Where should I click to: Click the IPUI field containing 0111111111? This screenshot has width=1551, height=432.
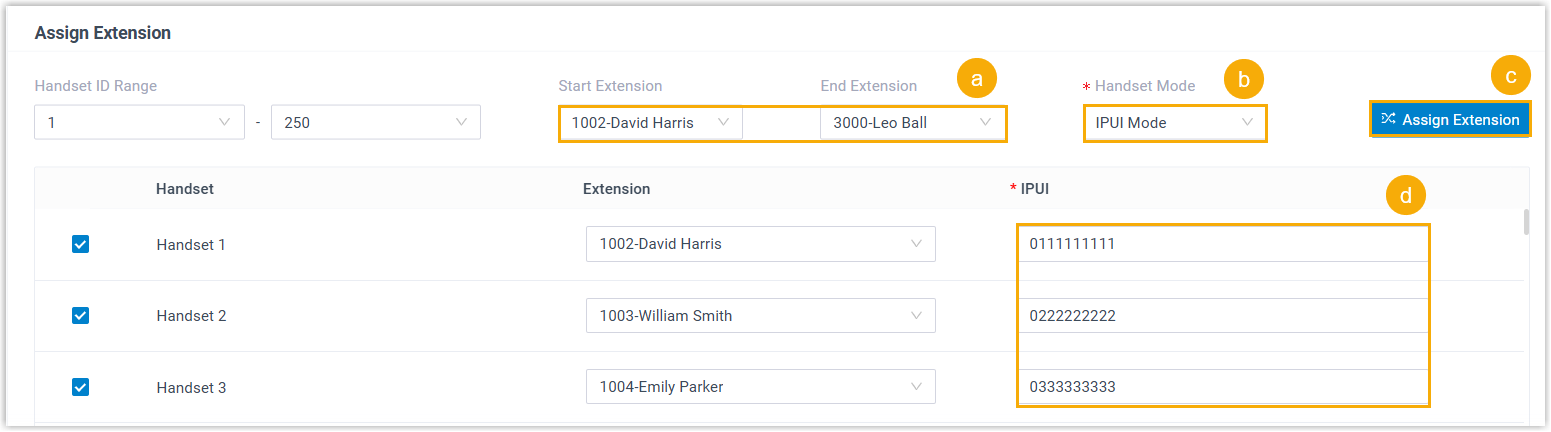[x=1222, y=244]
